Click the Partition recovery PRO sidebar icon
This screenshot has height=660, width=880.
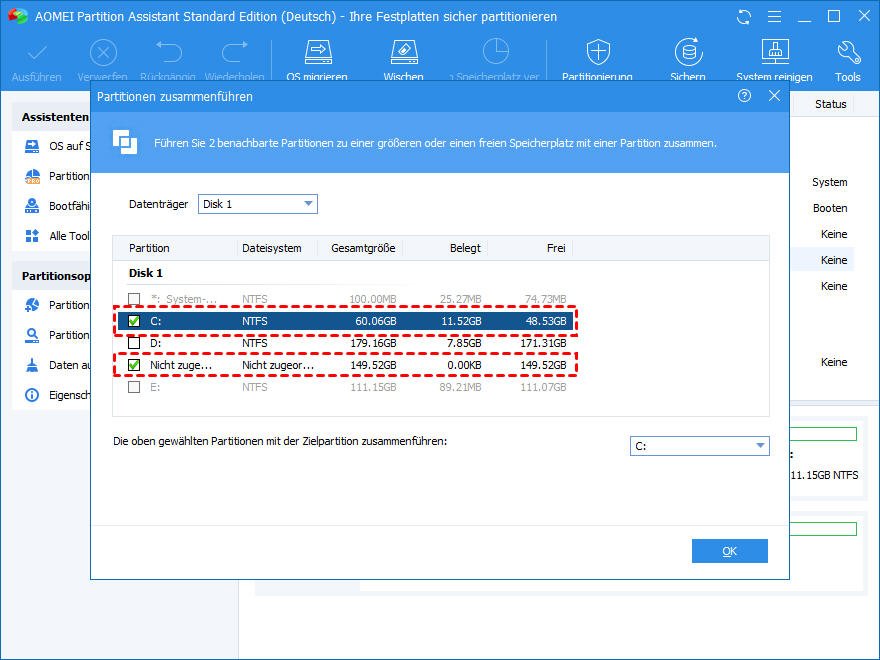[32, 176]
